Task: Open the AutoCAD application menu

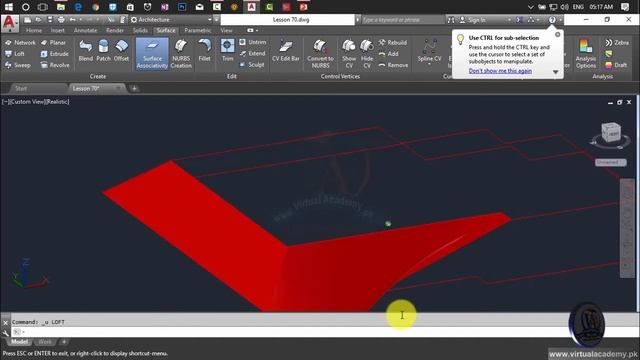Action: tap(9, 24)
